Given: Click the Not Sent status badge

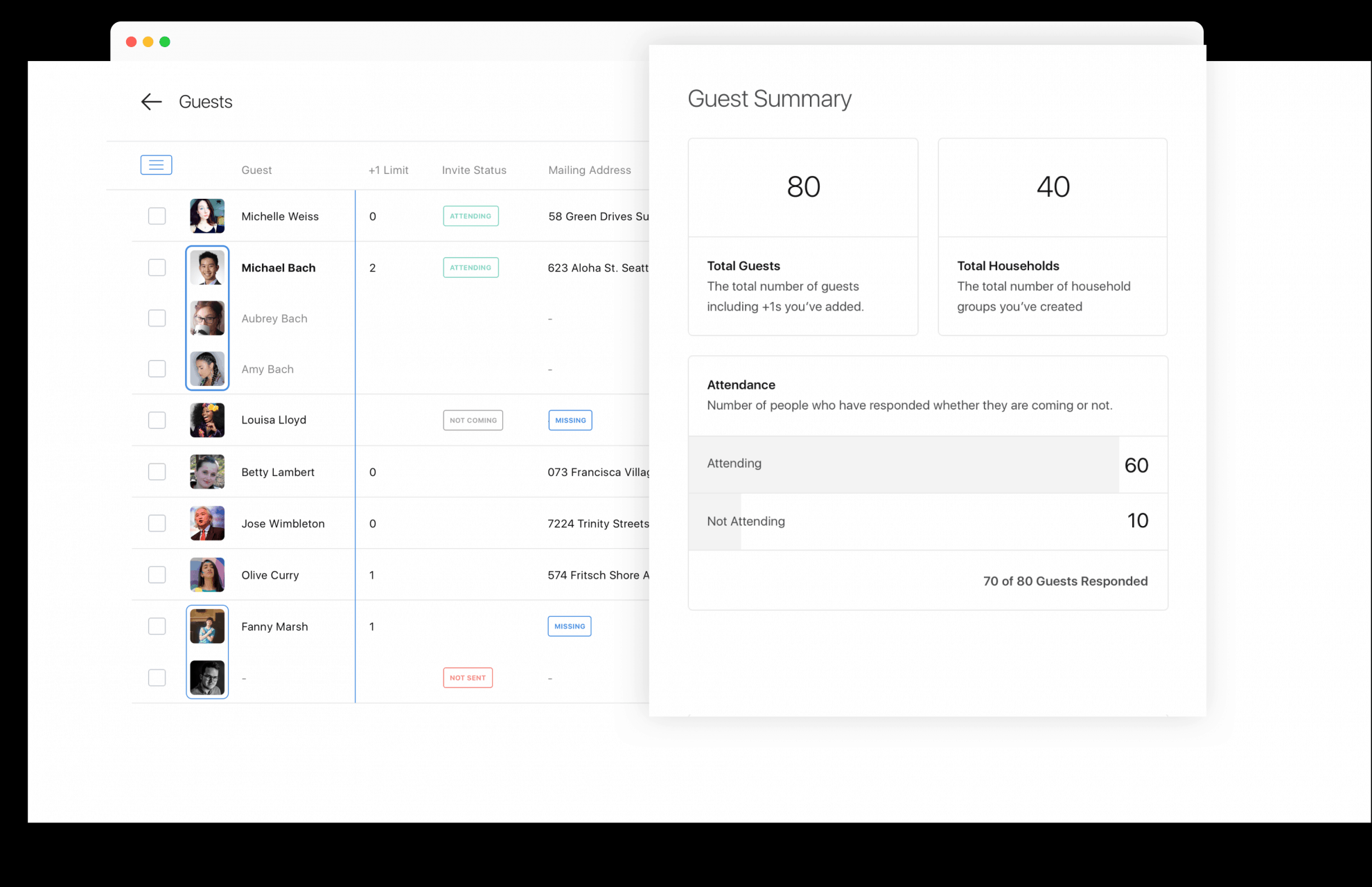Looking at the screenshot, I should click(468, 678).
